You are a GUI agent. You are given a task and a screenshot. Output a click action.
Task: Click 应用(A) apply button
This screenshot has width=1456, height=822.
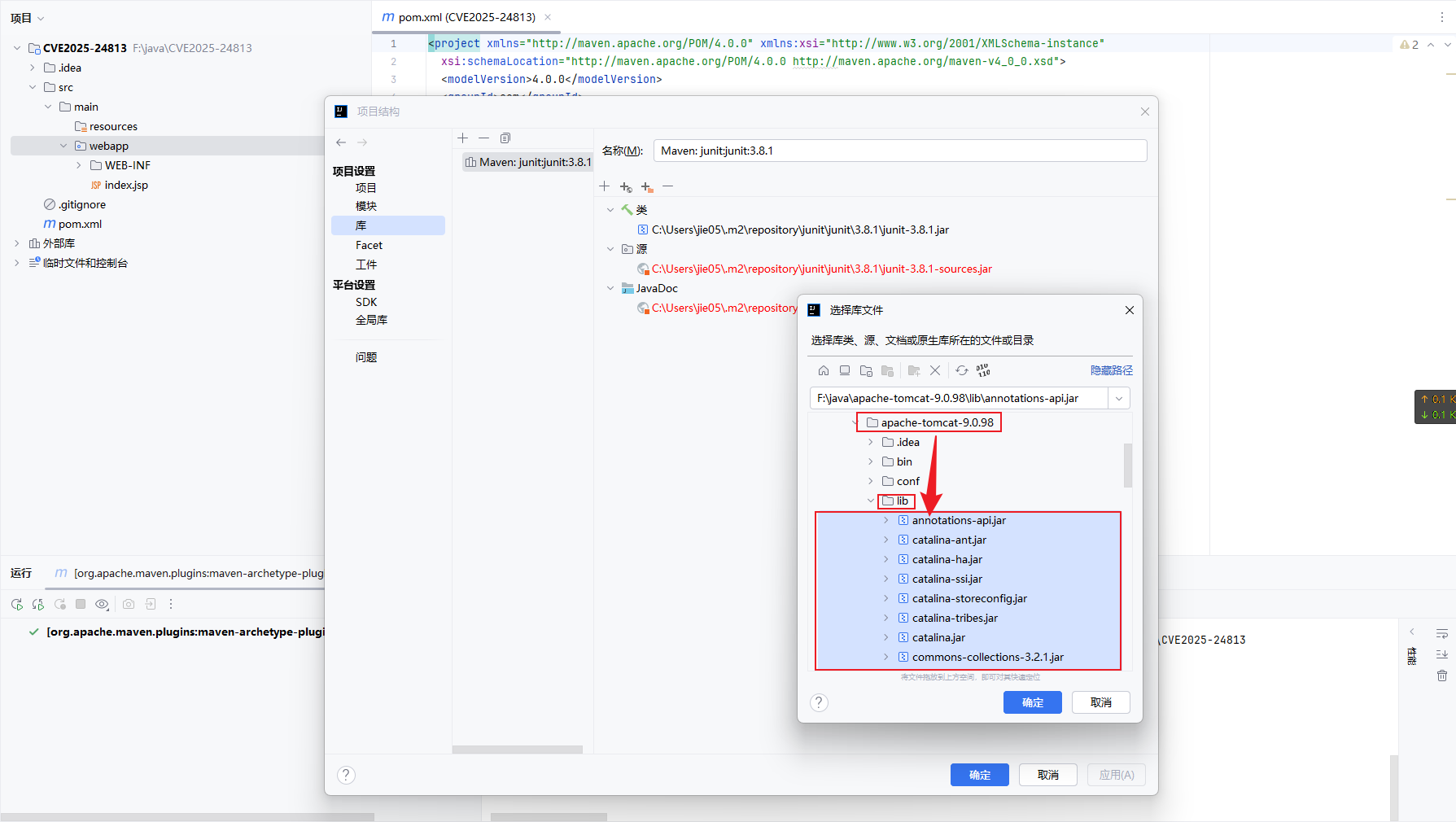click(x=1117, y=775)
